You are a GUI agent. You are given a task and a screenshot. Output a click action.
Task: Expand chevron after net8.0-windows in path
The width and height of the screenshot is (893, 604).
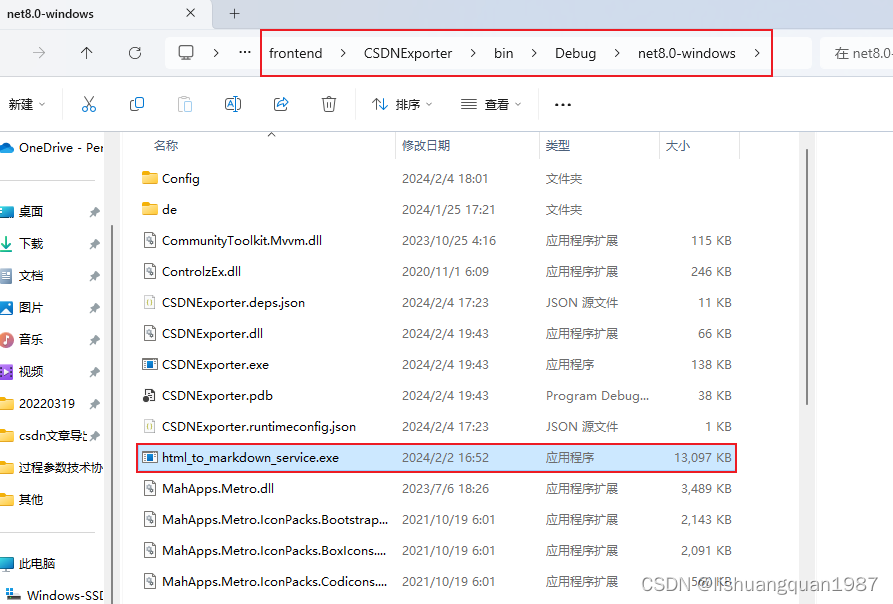[758, 53]
